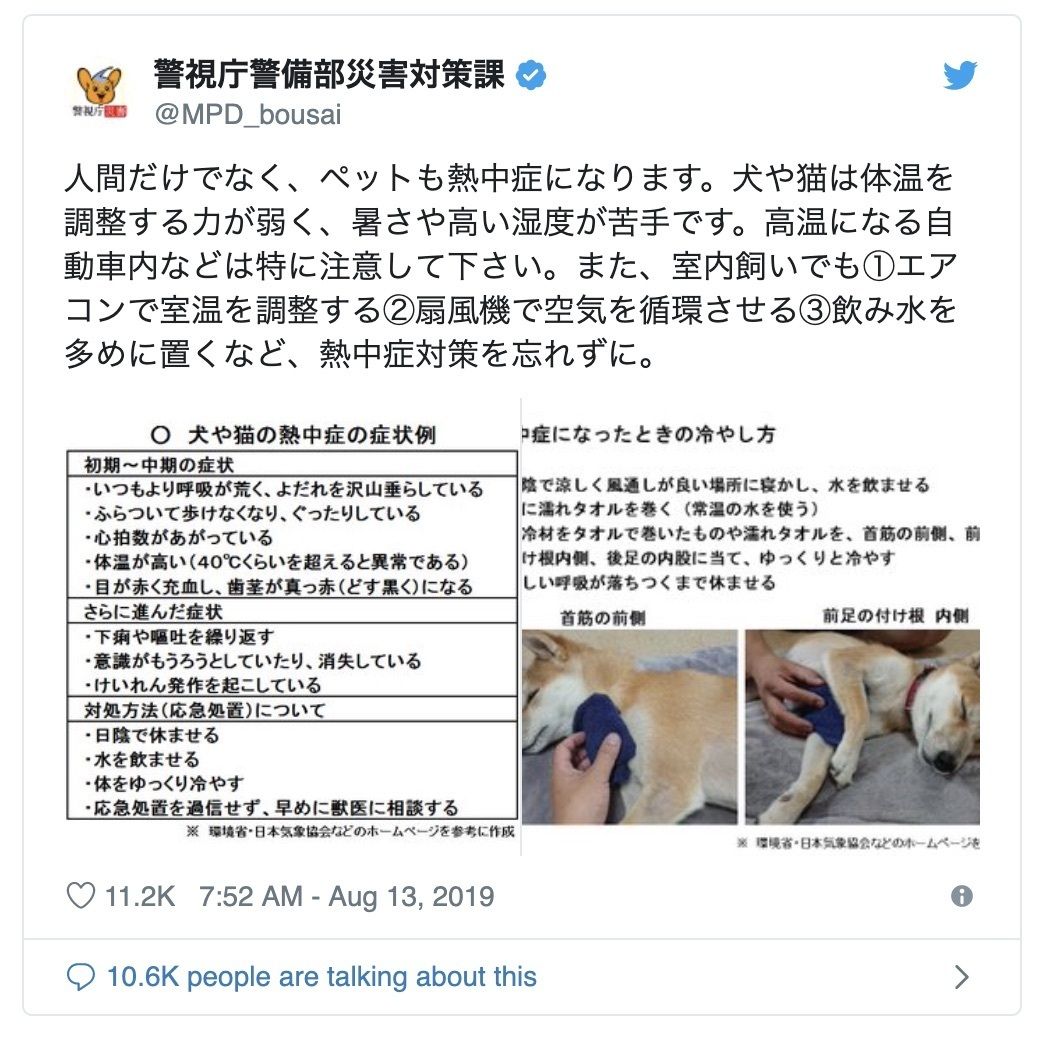Click the さらに進んだ症状 section heading
The image size is (1042, 1038).
(x=153, y=611)
